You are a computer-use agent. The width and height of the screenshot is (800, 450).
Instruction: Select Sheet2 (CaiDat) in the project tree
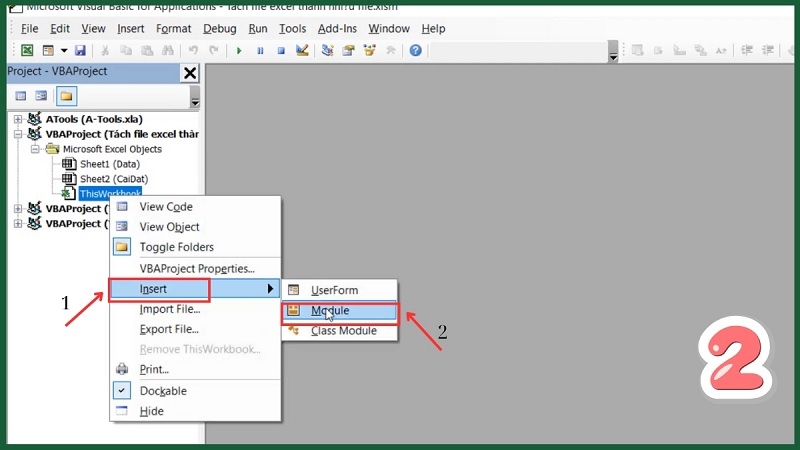click(x=114, y=179)
